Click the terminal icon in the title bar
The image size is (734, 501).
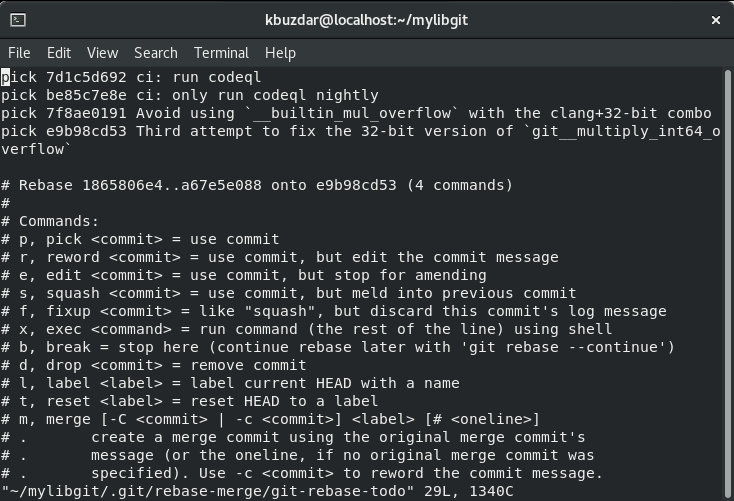(x=20, y=19)
